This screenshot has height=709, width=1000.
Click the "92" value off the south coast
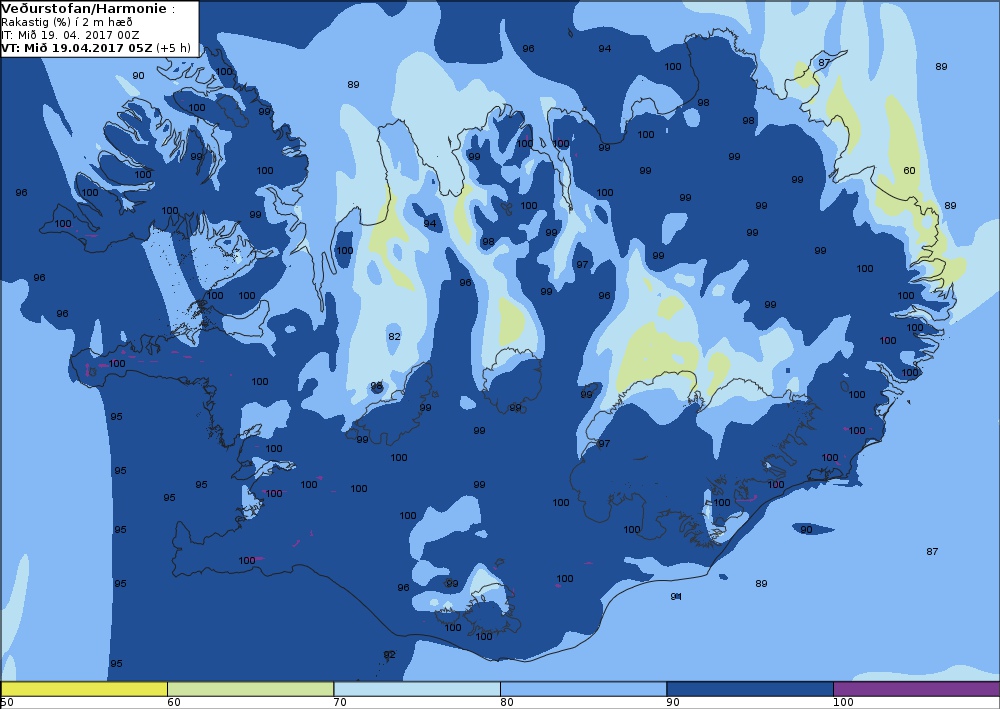tap(389, 655)
